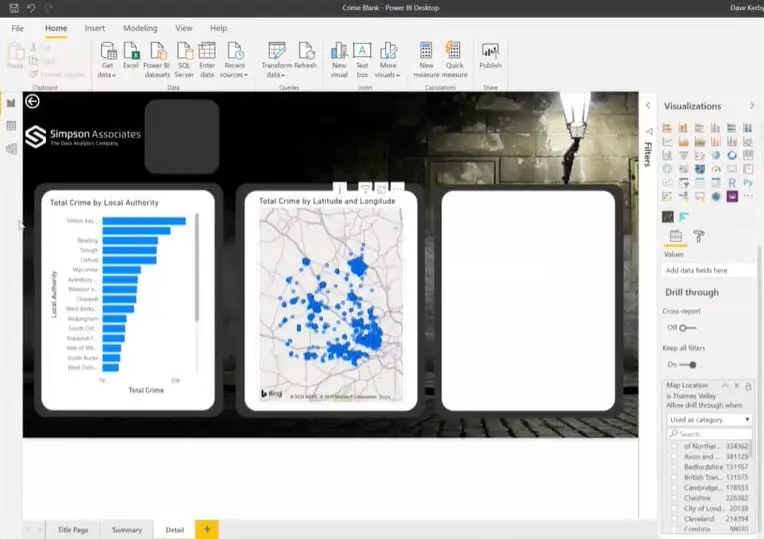Check the Cambridge... checkbox
The height and width of the screenshot is (539, 764).
[674, 487]
